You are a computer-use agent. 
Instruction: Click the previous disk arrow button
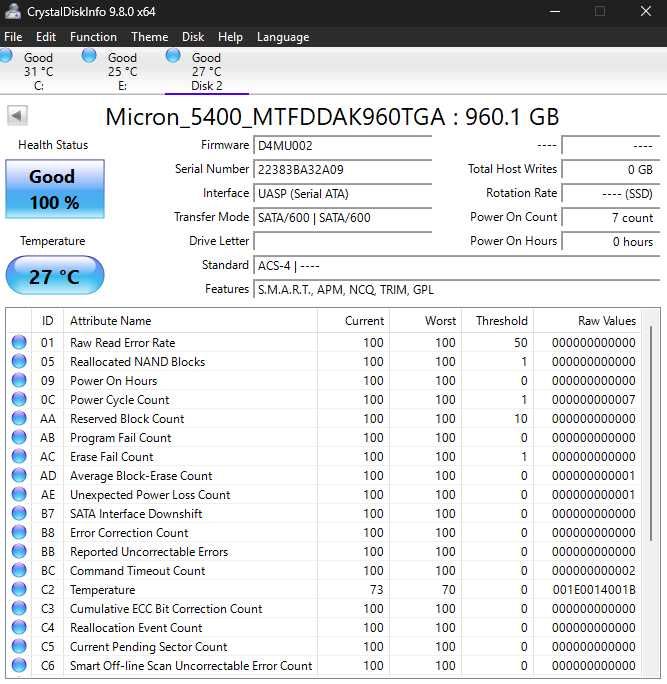point(17,116)
